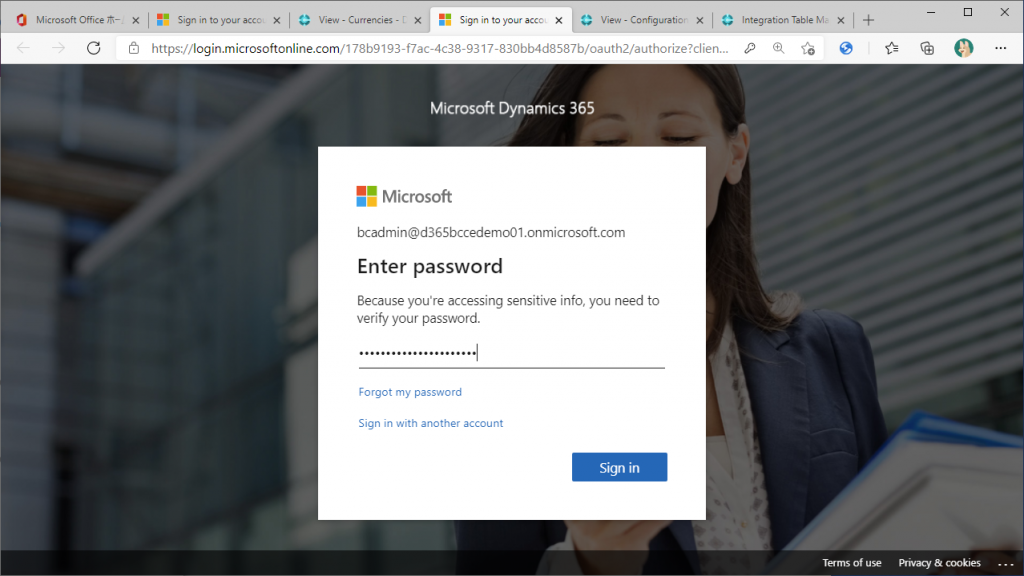Viewport: 1024px width, 576px height.
Task: Open the browser Settings and more menu
Action: pos(1000,48)
